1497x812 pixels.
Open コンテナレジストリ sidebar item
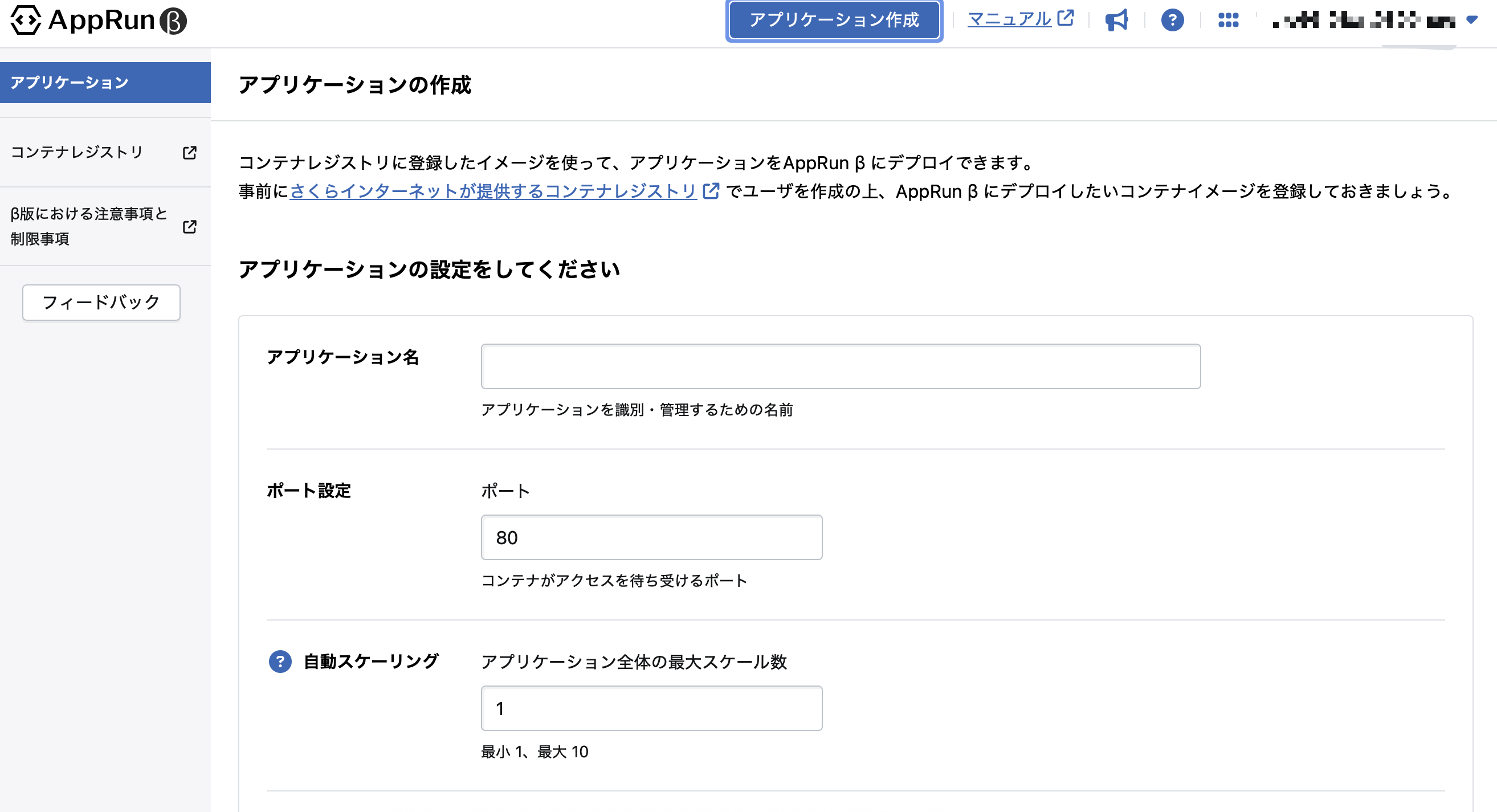pyautogui.click(x=77, y=152)
